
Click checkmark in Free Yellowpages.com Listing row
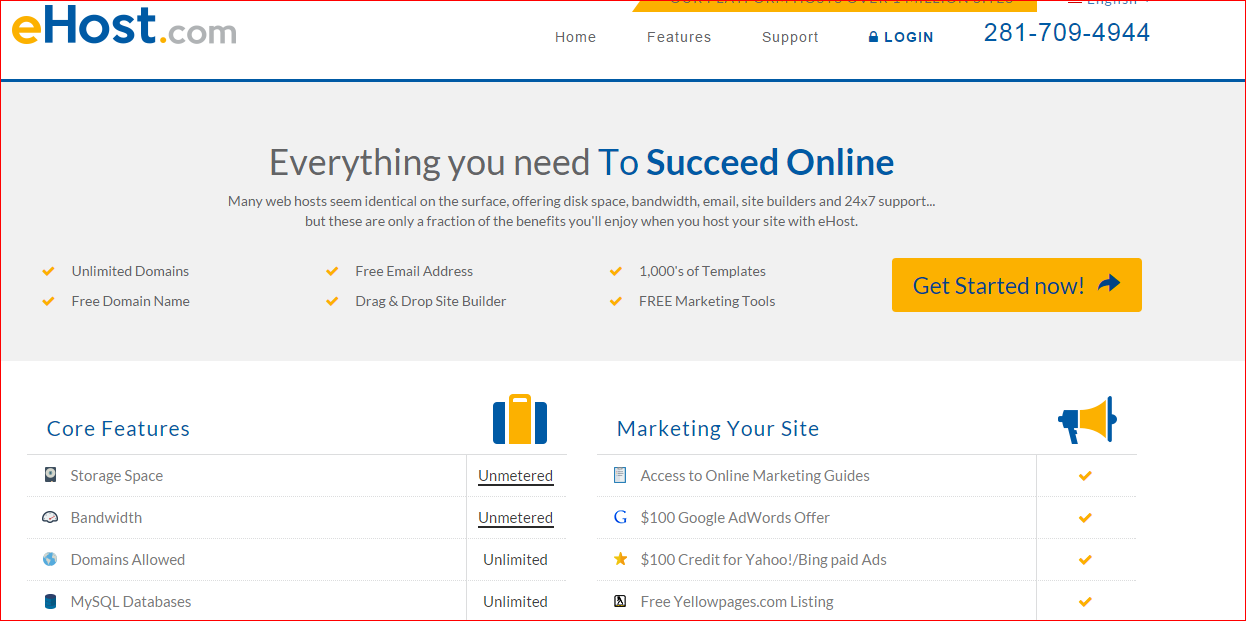(1085, 602)
